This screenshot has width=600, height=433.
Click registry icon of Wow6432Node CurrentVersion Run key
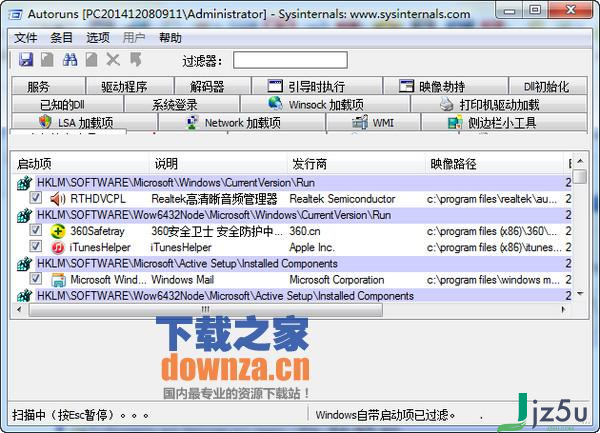[x=24, y=215]
